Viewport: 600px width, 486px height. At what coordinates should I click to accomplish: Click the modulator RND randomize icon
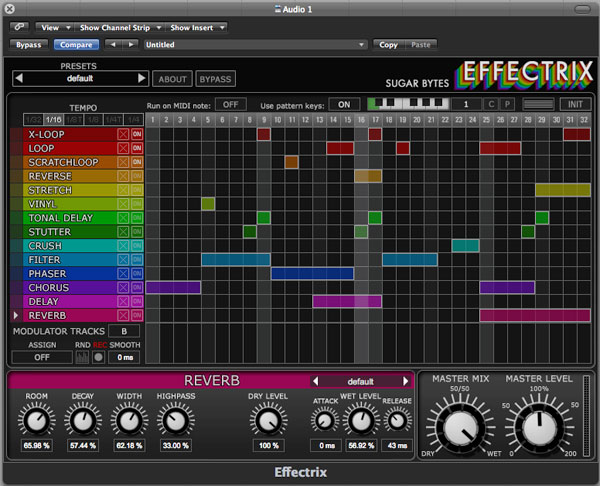pos(82,357)
